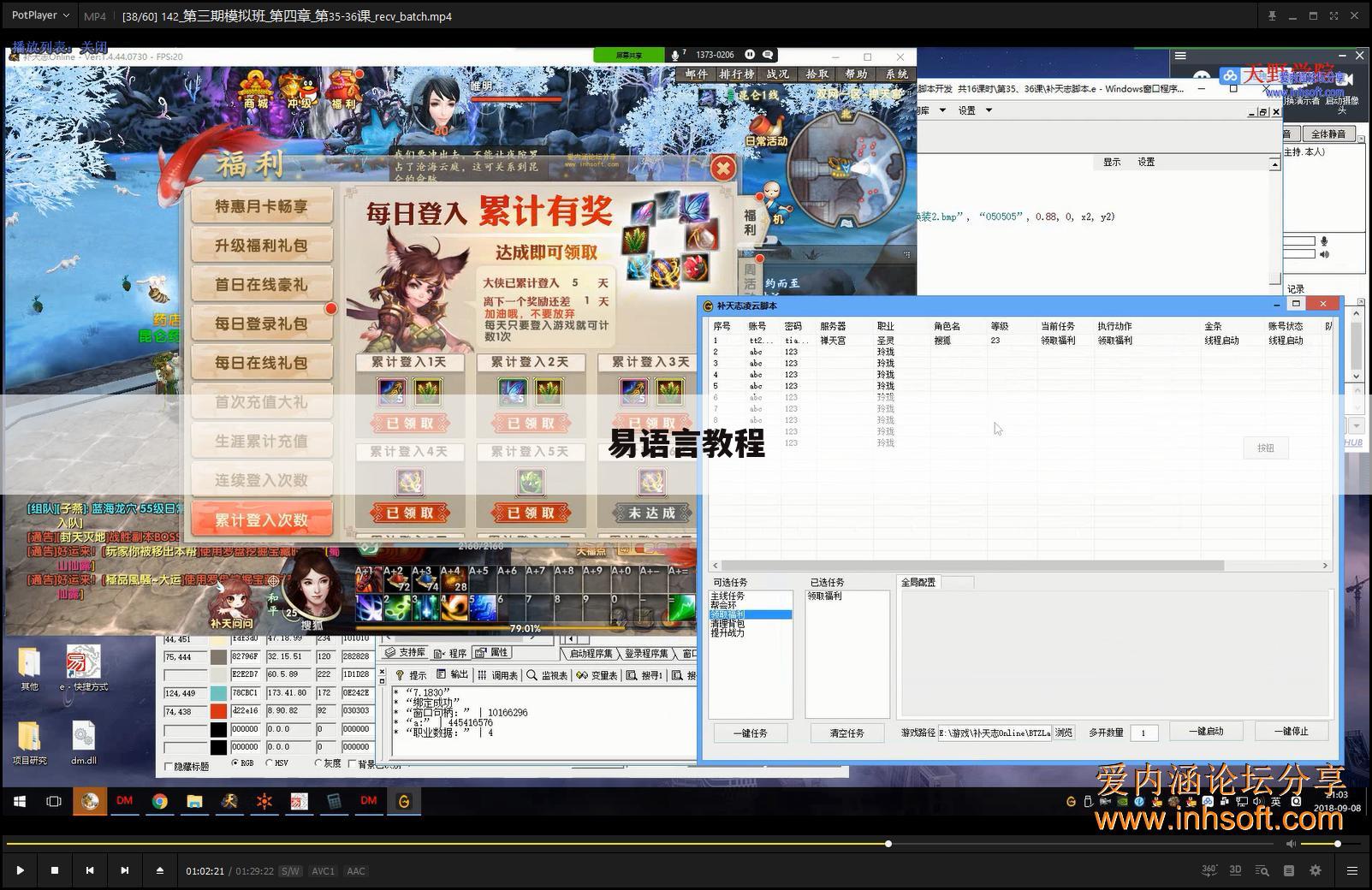
Task: Open the 商城 shop icon in game
Action: click(x=255, y=91)
